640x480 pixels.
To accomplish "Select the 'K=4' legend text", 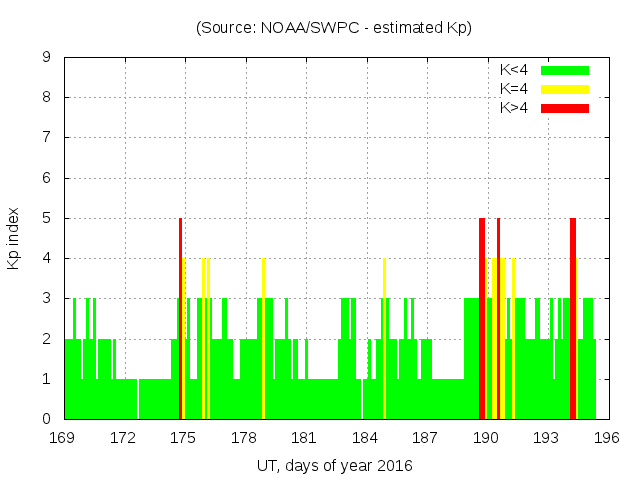I will click(514, 89).
